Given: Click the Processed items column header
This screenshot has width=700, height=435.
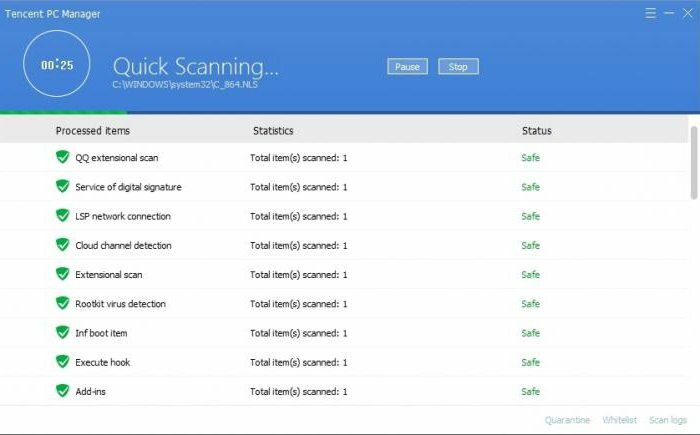Looking at the screenshot, I should (92, 131).
